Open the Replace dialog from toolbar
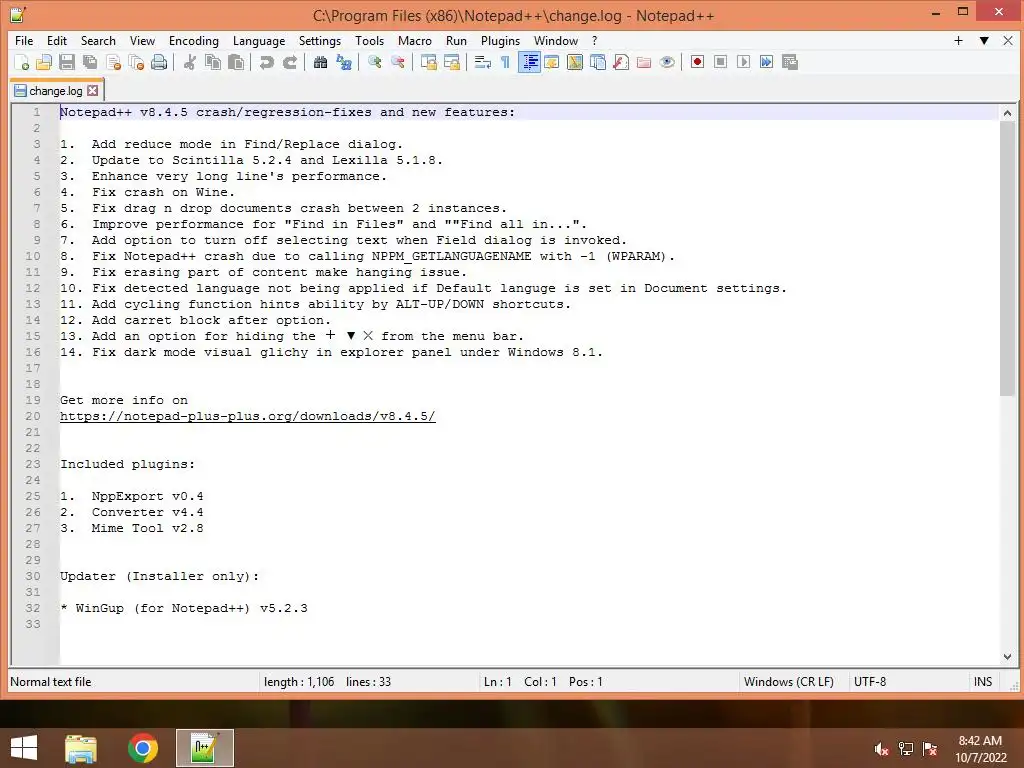The height and width of the screenshot is (768, 1024). point(344,62)
